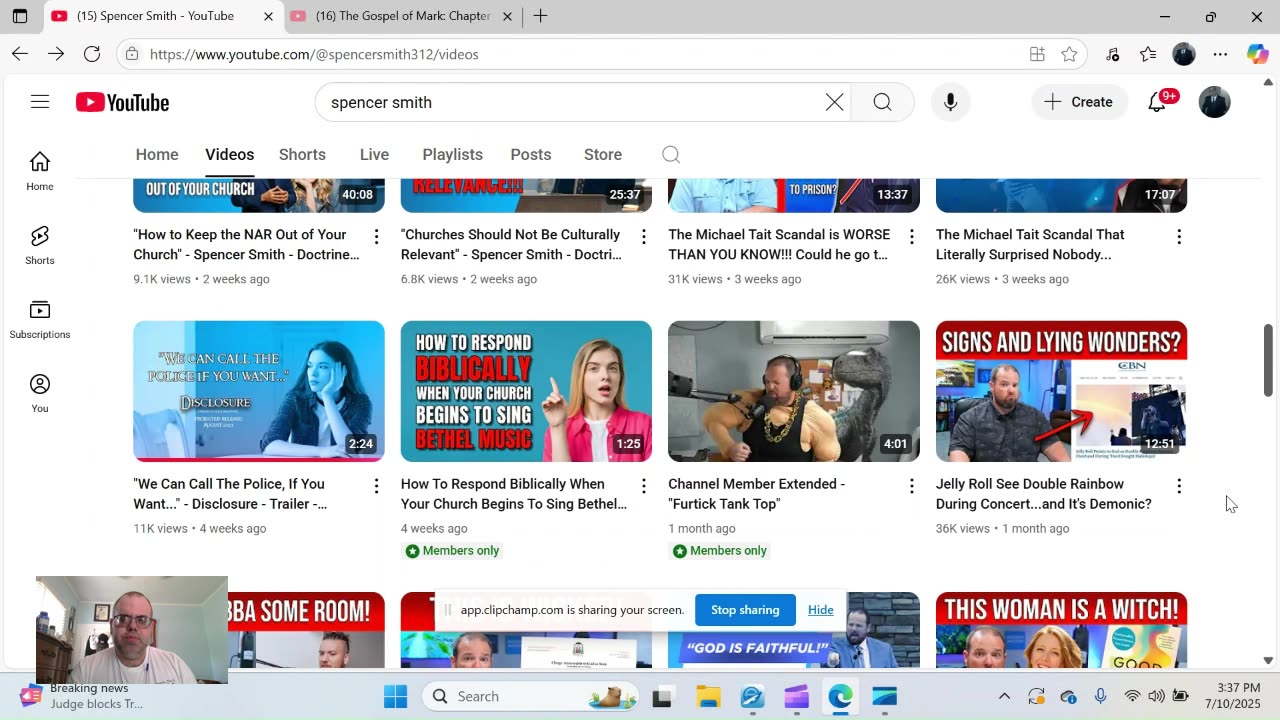1280x720 pixels.
Task: Open options for 'Michael Tait Scandal is WORSE' video
Action: click(x=911, y=237)
